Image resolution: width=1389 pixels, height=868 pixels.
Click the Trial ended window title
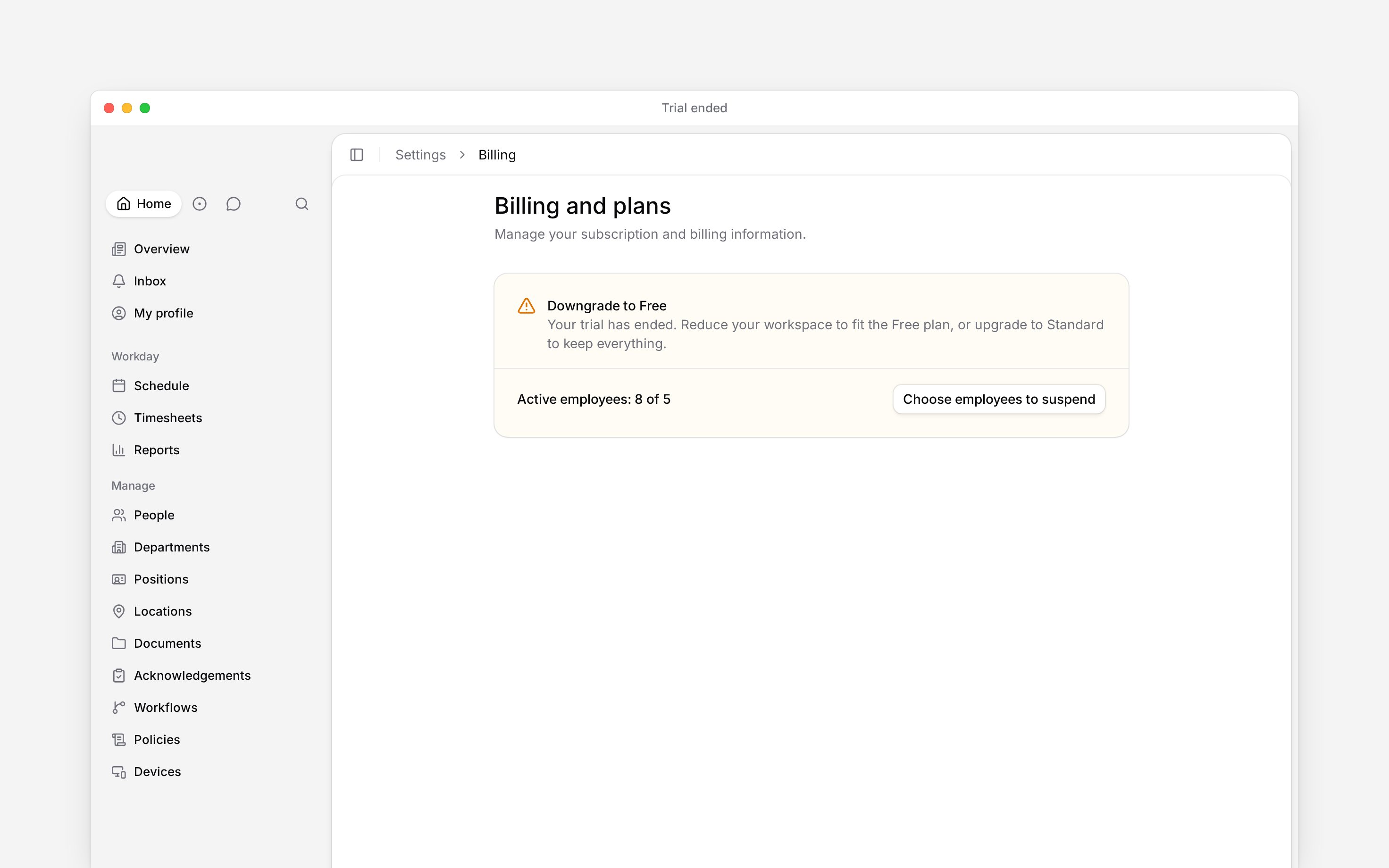pyautogui.click(x=694, y=108)
